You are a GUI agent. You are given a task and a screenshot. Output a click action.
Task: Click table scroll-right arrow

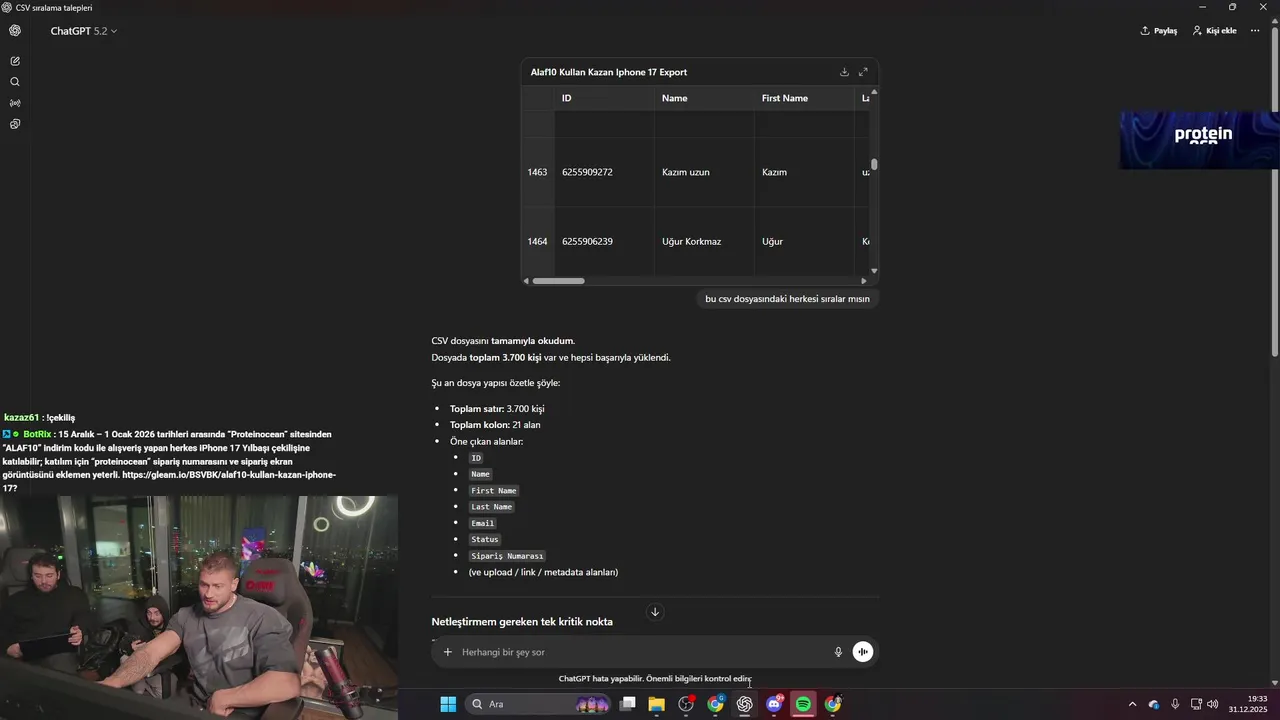click(x=864, y=281)
